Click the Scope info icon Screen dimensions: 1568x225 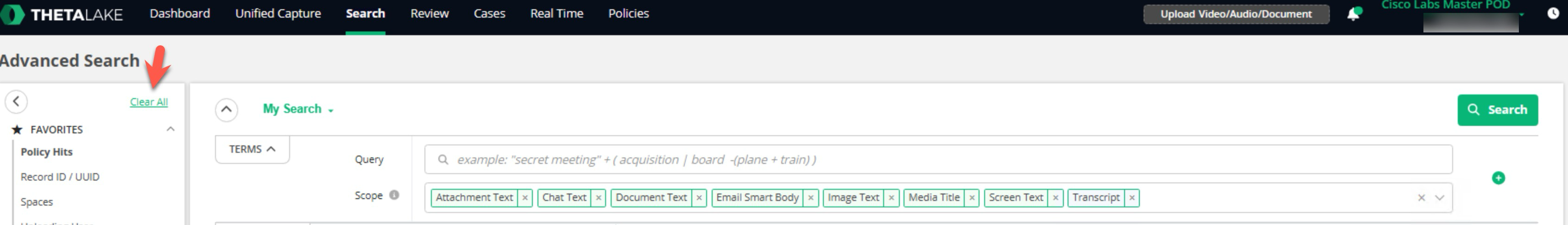coord(394,195)
